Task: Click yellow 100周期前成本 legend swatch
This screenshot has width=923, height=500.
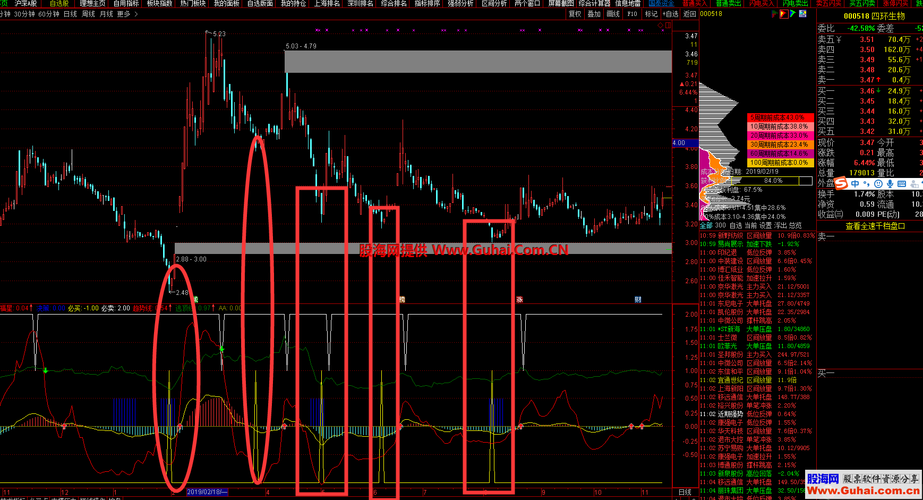Action: pos(781,163)
